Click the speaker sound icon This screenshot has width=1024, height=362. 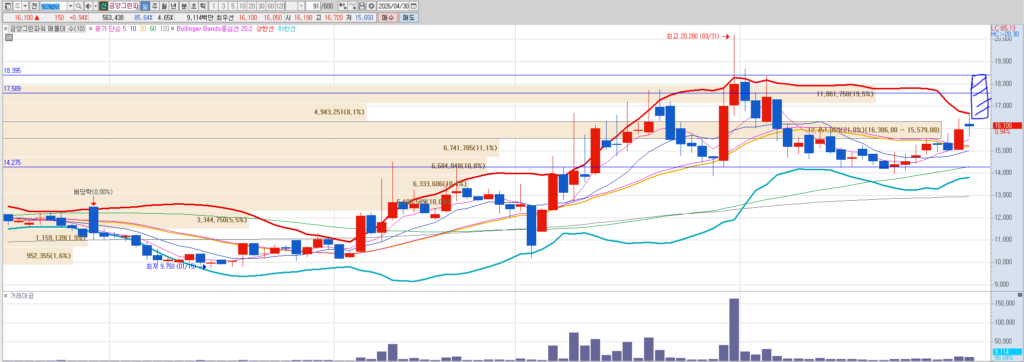(88, 6)
